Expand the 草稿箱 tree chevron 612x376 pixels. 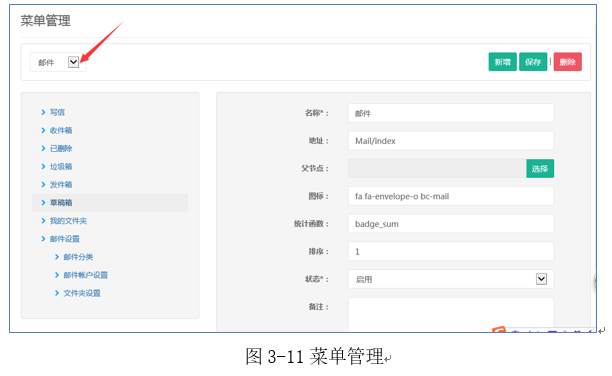43,203
